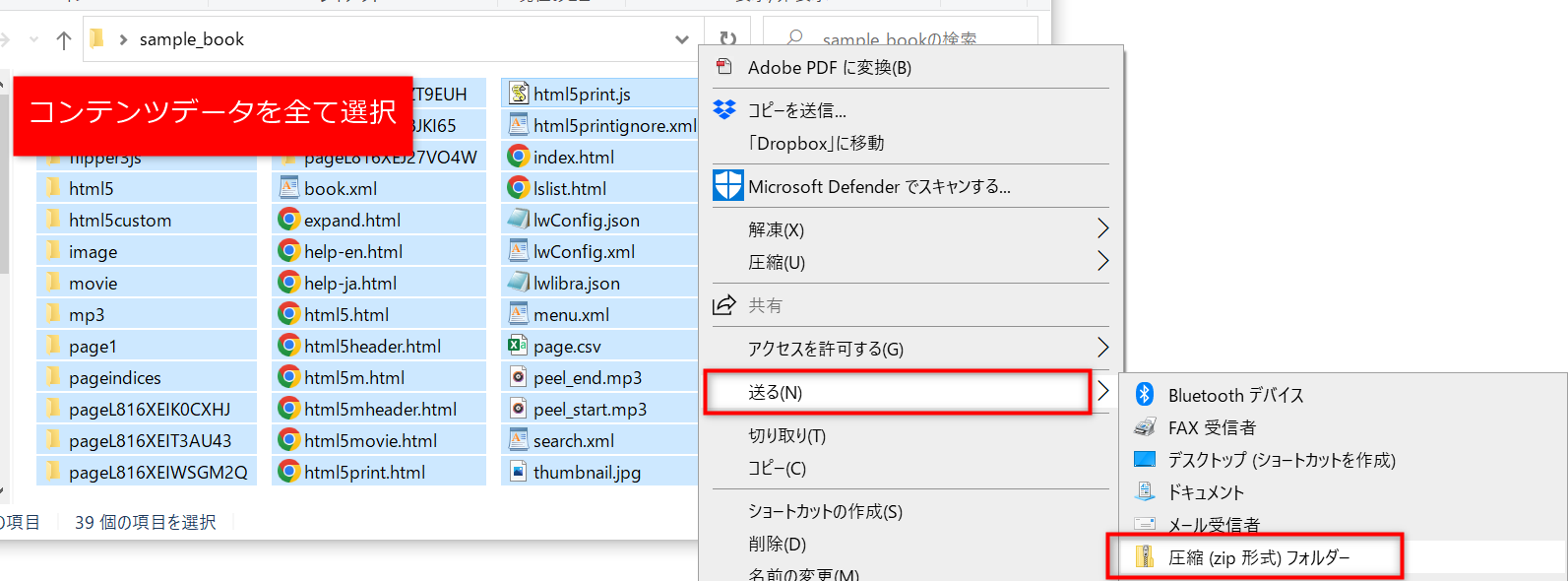Refresh the sample_book folder view
Viewport: 1568px width, 581px height.
click(x=727, y=39)
